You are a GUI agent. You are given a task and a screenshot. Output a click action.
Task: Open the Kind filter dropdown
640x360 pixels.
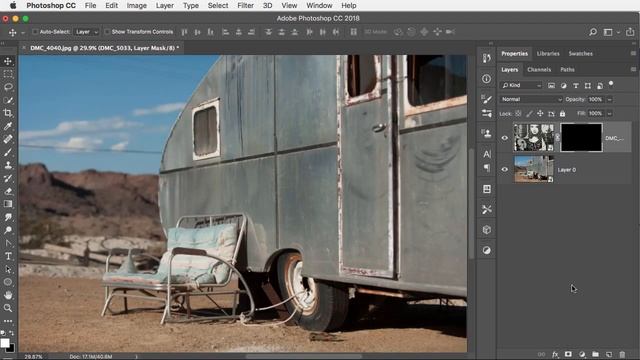(521, 86)
